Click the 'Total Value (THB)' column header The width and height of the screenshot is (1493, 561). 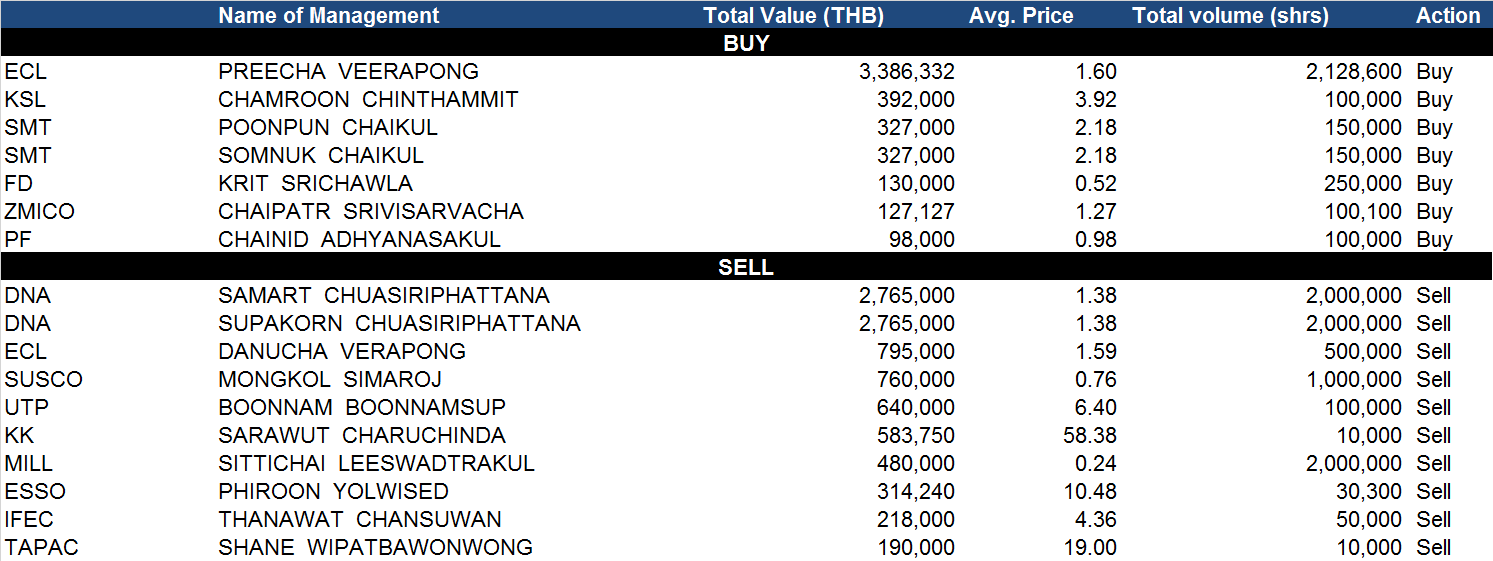coord(793,15)
